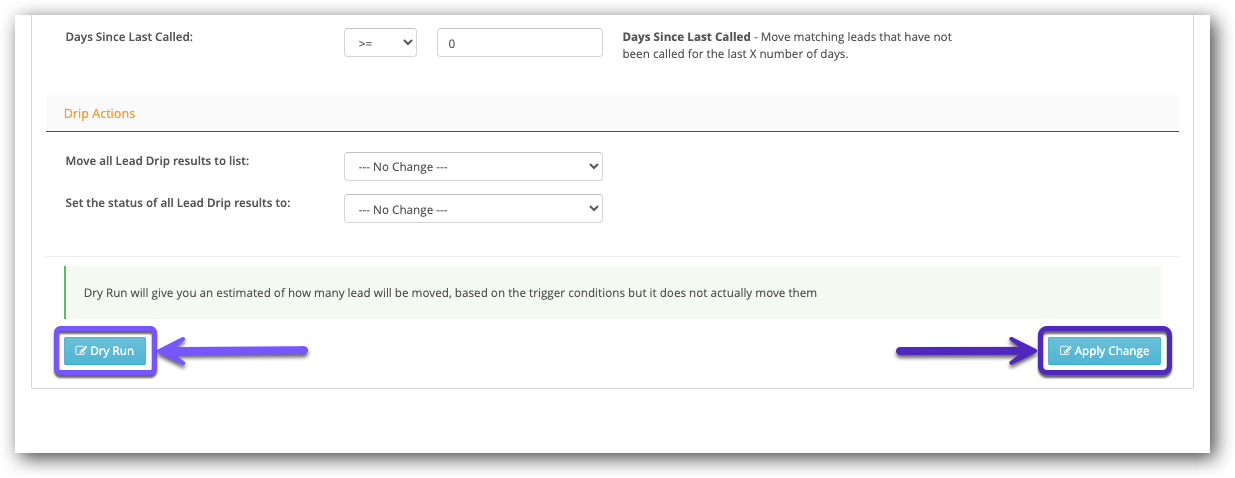
Task: Click the Set the status label text
Action: click(178, 203)
